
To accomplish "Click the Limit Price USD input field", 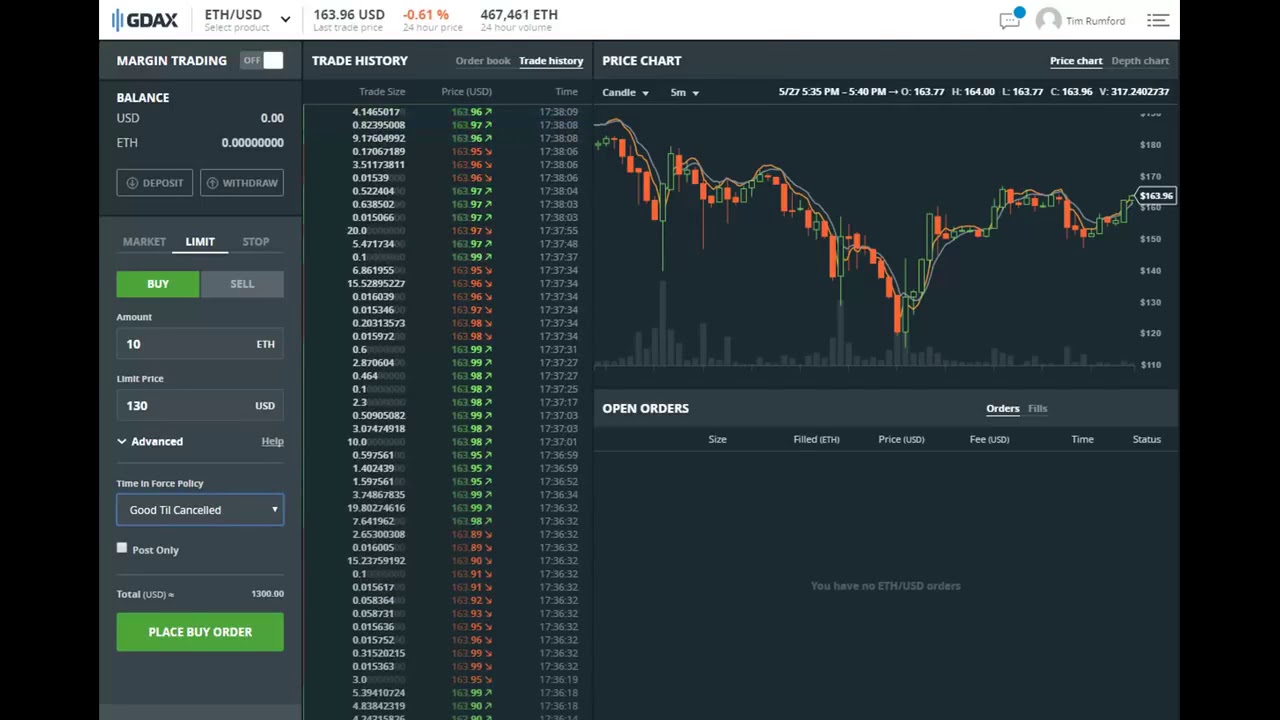I will pos(200,406).
